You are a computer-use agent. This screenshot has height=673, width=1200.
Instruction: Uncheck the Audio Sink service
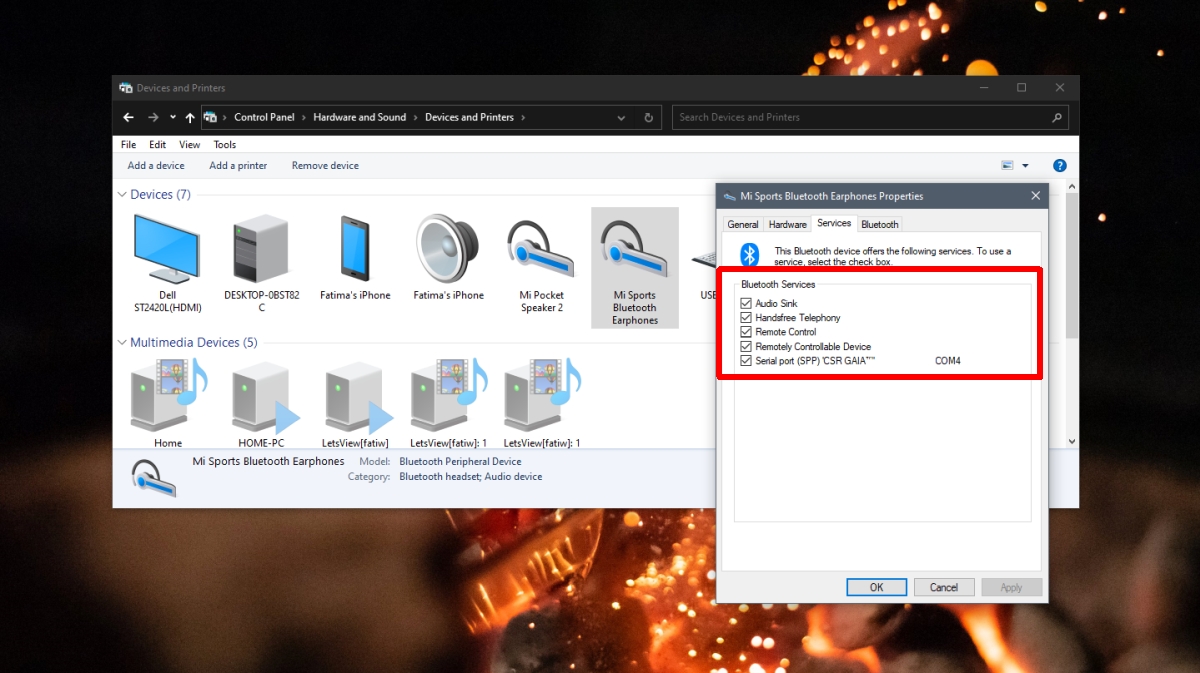click(x=746, y=303)
